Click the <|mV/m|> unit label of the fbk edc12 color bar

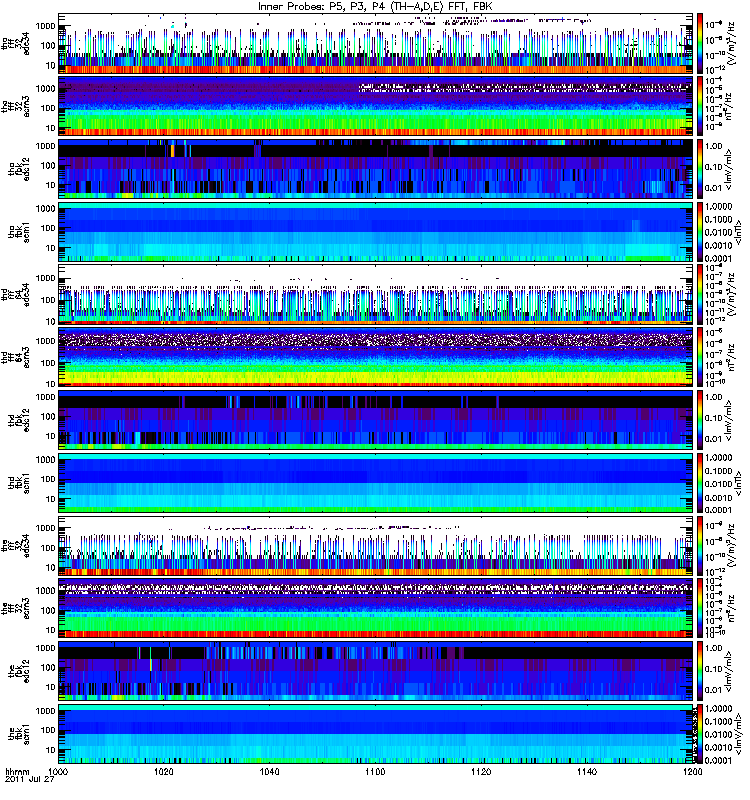(729, 671)
